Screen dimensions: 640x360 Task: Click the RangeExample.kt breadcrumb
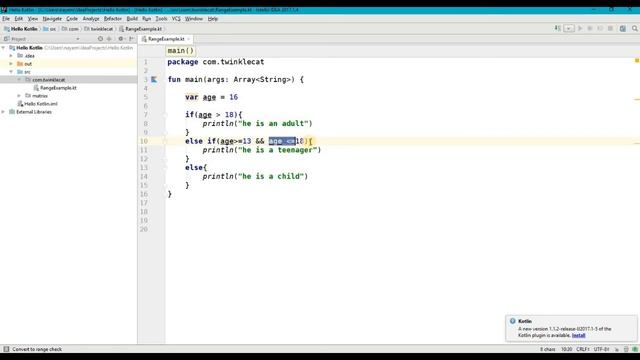click(x=141, y=29)
